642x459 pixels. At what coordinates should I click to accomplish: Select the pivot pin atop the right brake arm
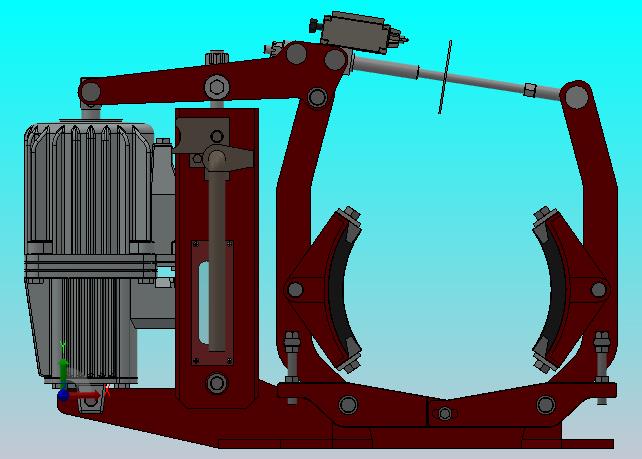pyautogui.click(x=576, y=97)
